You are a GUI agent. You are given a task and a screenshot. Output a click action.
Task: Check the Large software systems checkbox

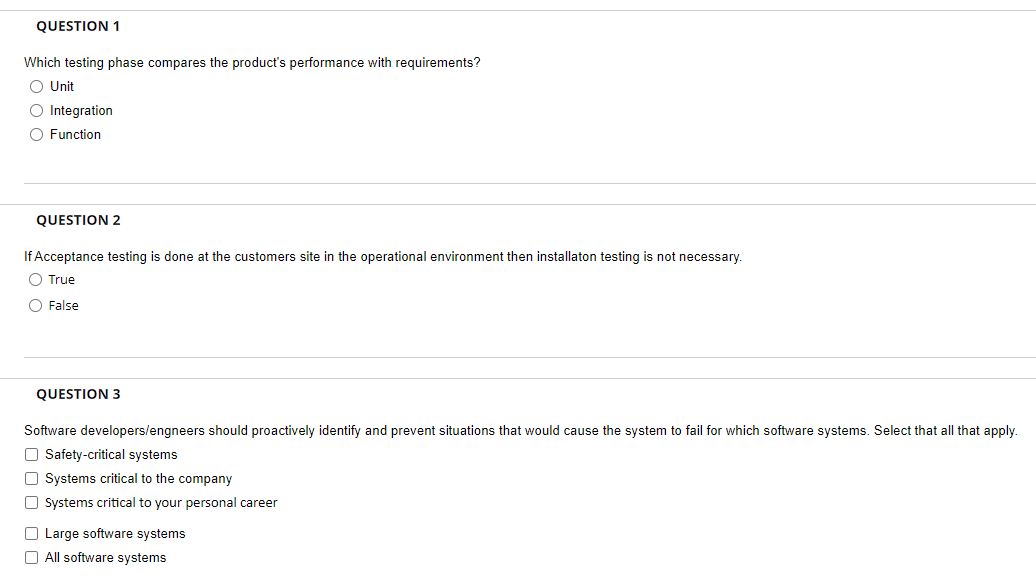(x=31, y=533)
